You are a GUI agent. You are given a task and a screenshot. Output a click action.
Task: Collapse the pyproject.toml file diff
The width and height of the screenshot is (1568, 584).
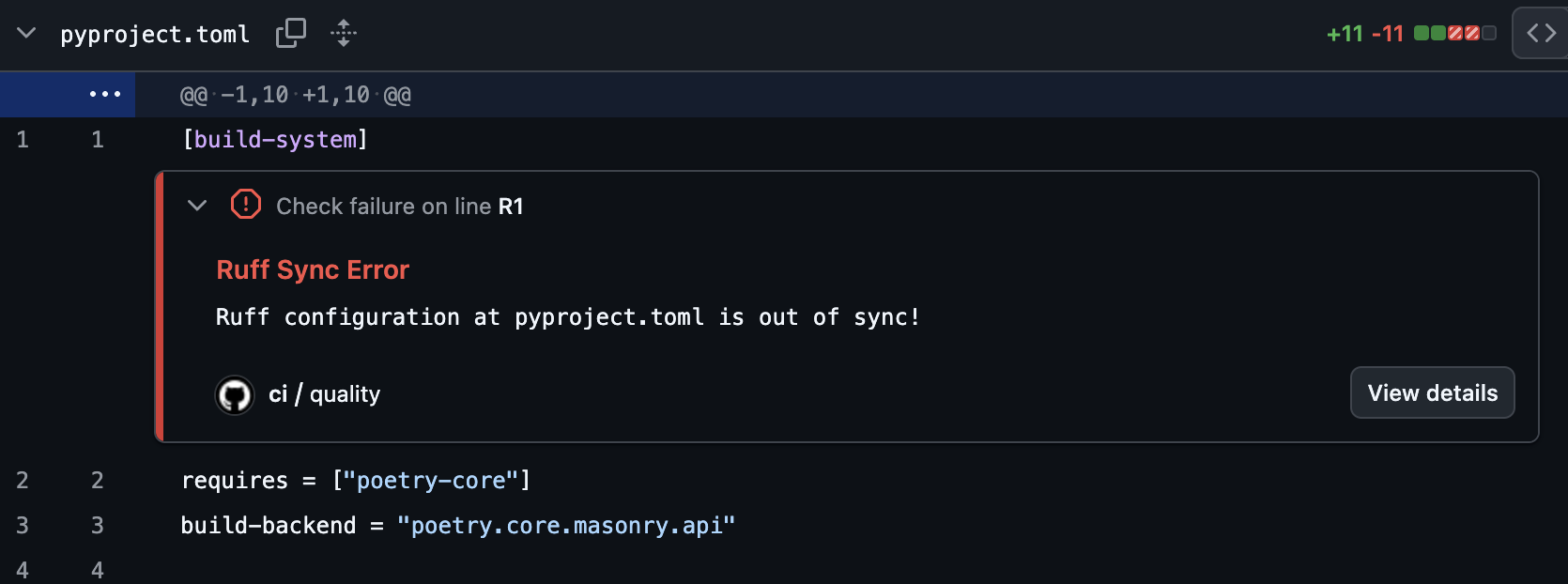pos(25,32)
